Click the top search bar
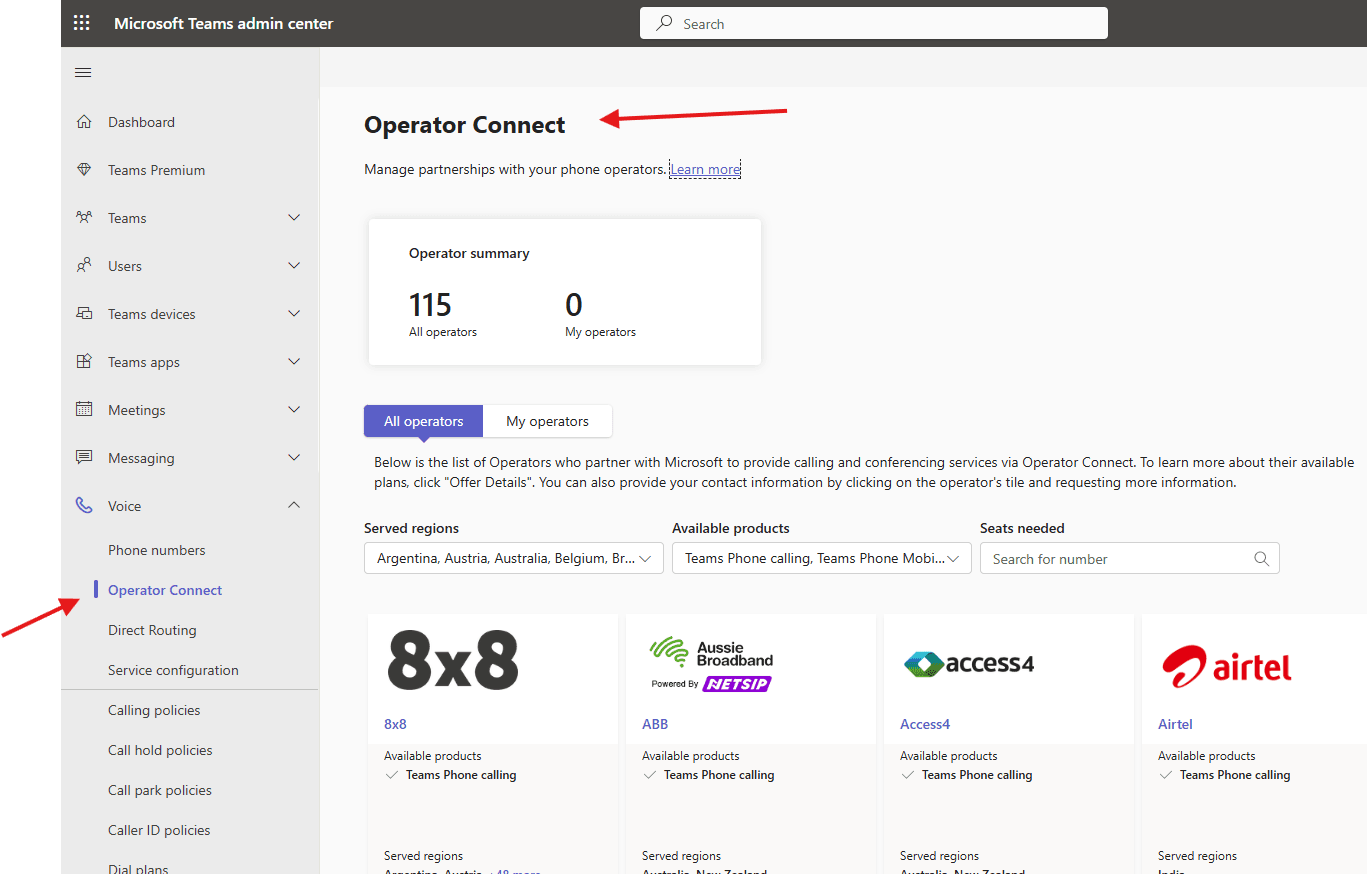Viewport: 1367px width, 874px height. tap(873, 22)
